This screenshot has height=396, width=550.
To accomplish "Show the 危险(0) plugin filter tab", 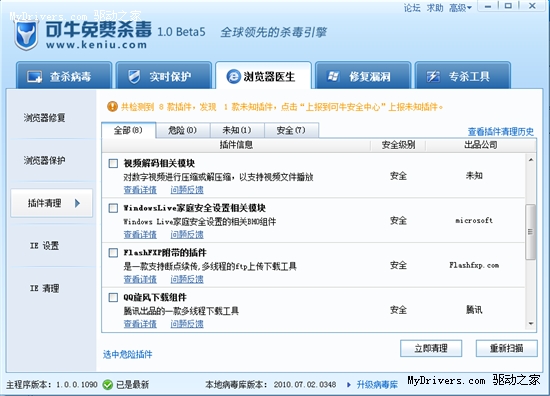I will tap(183, 130).
